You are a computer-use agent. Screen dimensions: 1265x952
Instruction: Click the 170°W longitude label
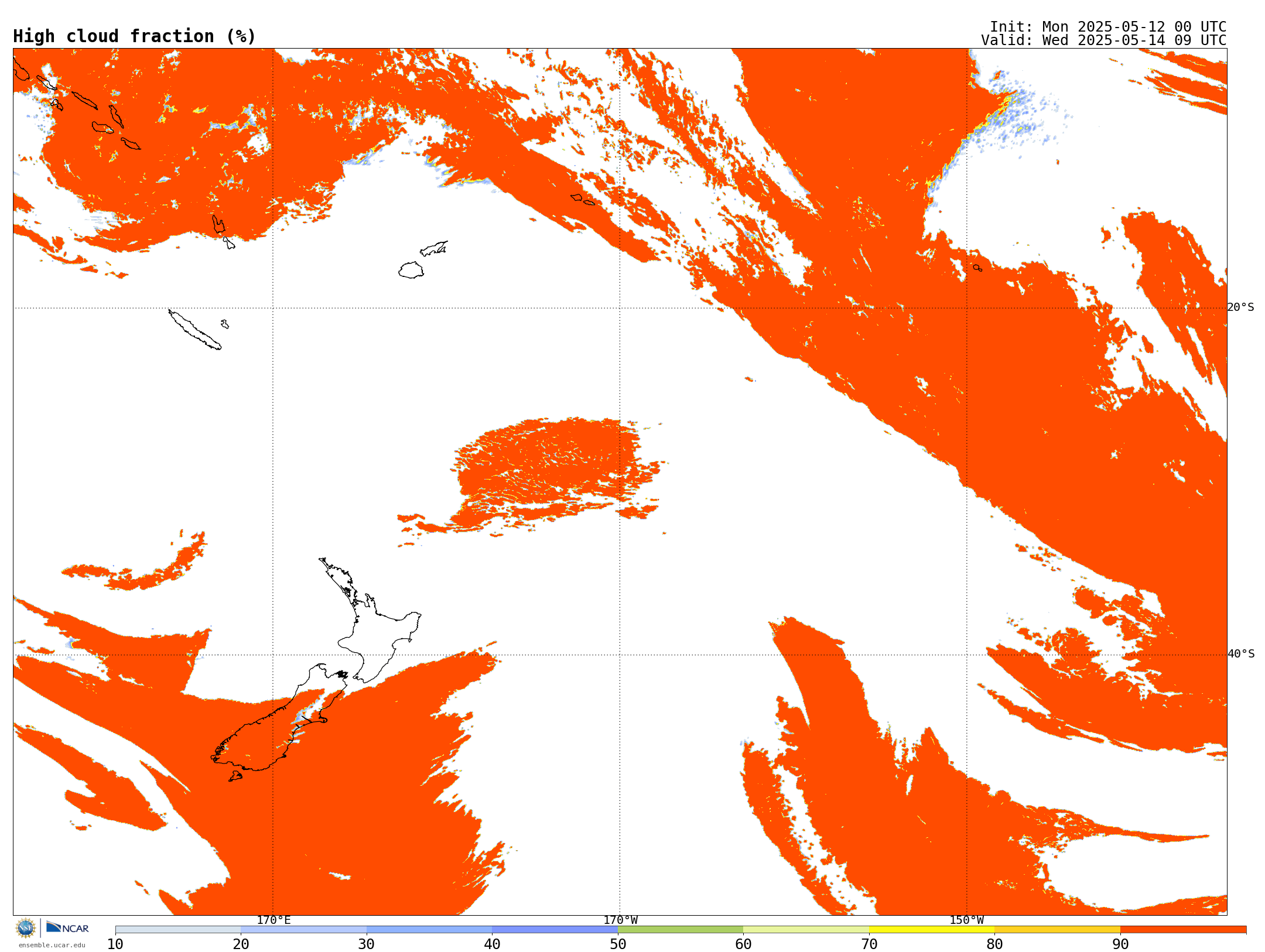(x=621, y=920)
